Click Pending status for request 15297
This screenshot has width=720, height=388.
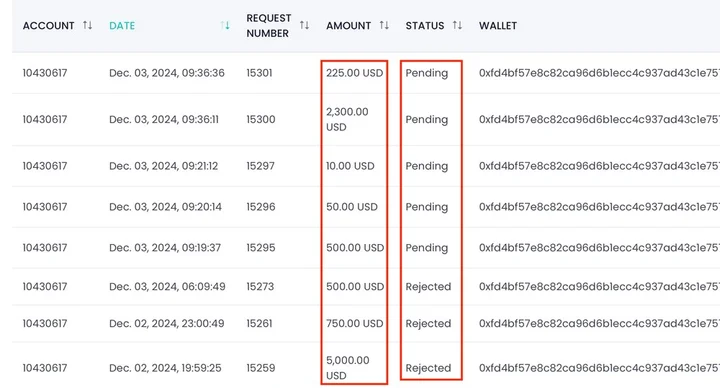coord(426,166)
